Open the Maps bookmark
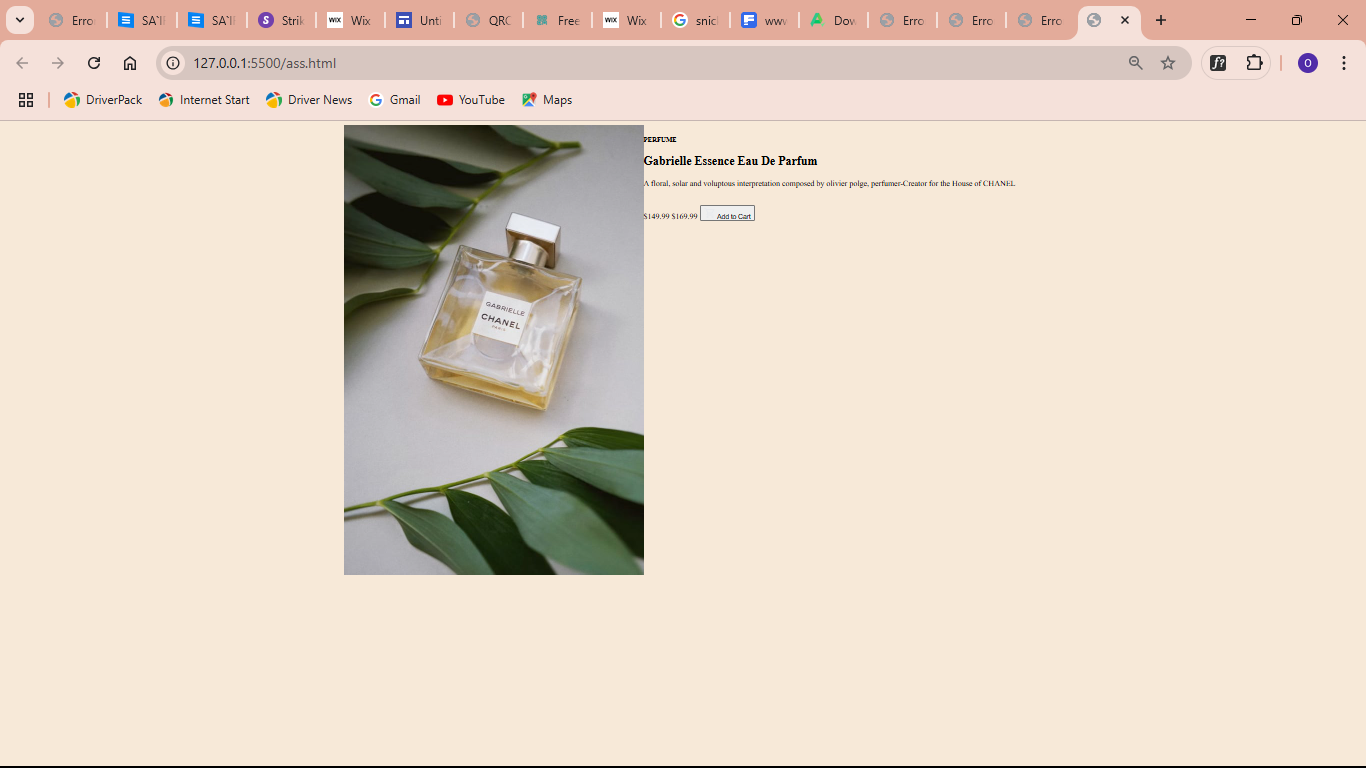This screenshot has height=768, width=1366. tap(547, 100)
